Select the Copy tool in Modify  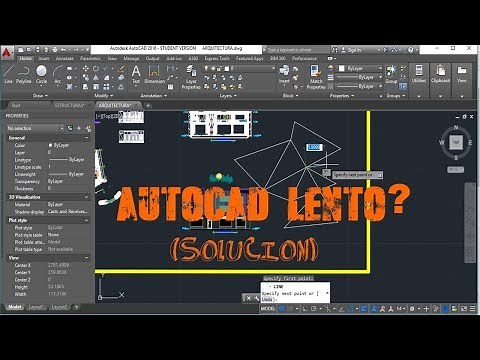pos(86,78)
